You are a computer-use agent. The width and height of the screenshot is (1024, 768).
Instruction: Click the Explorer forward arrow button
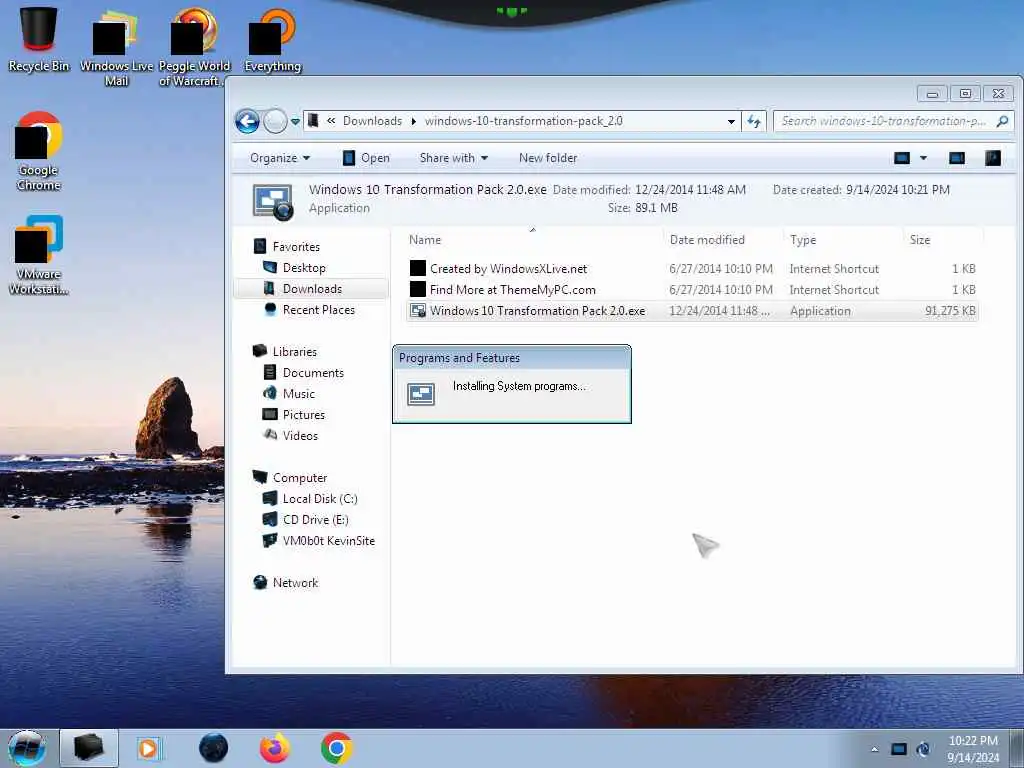[275, 121]
